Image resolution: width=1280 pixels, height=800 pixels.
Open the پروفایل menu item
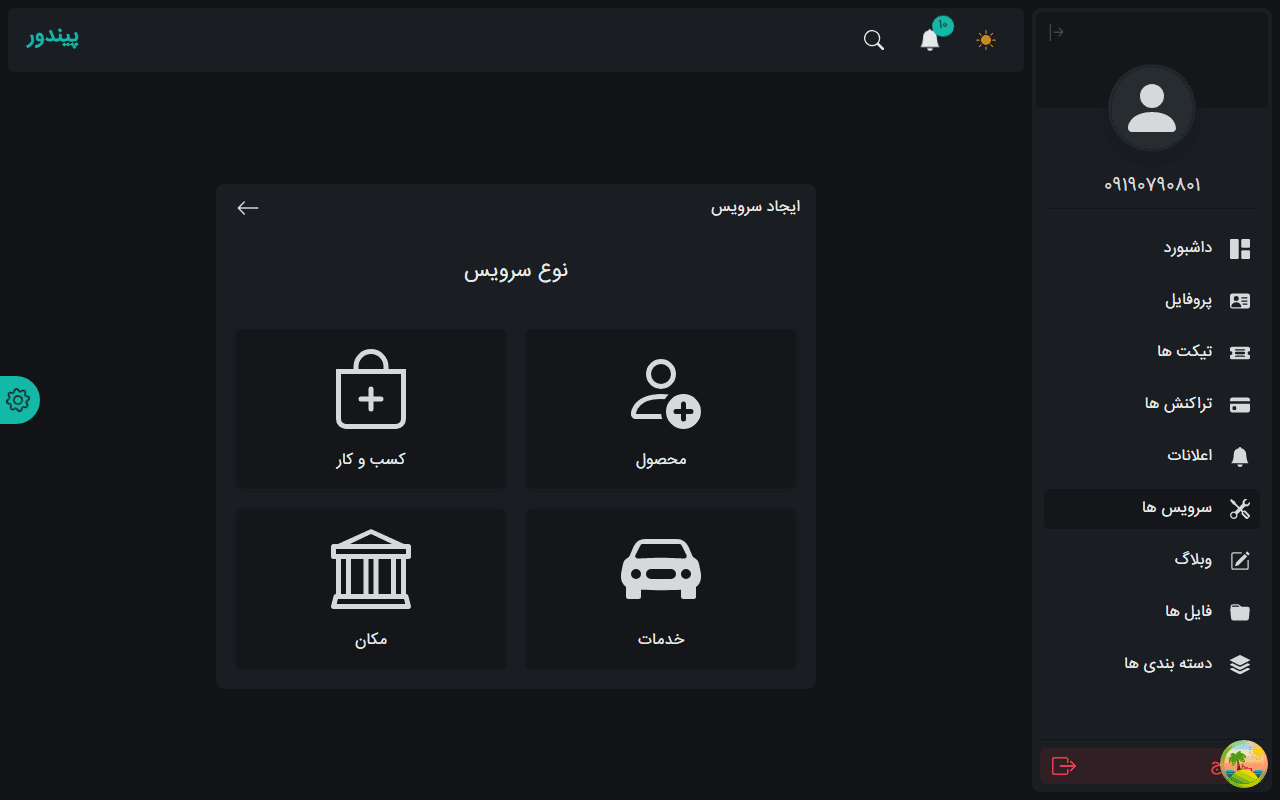click(1152, 301)
